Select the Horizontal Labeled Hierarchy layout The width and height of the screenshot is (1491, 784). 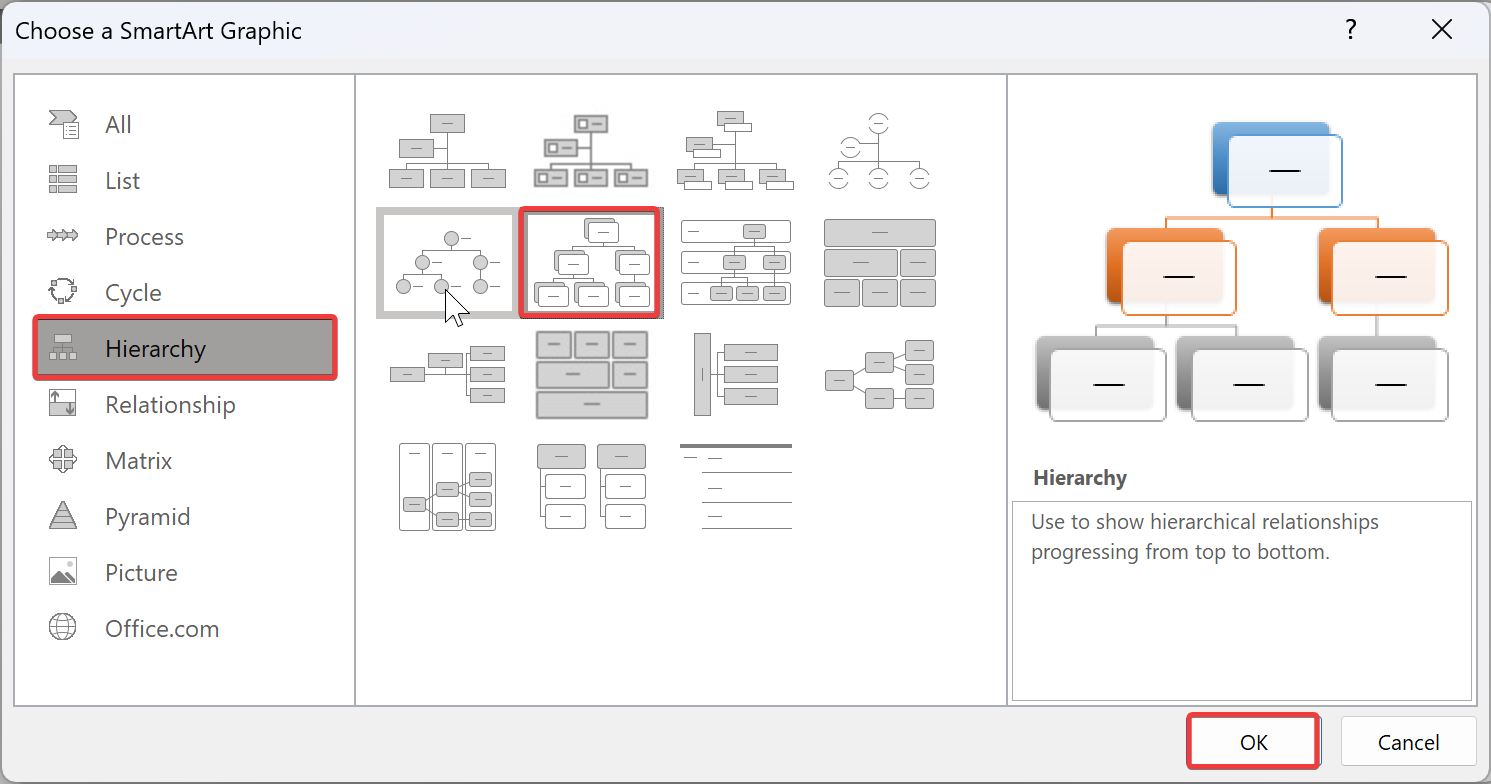pyautogui.click(x=447, y=487)
